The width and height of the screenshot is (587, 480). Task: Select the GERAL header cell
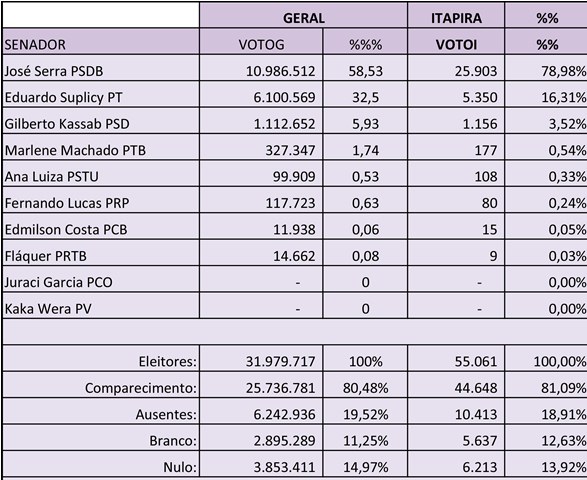tap(304, 15)
